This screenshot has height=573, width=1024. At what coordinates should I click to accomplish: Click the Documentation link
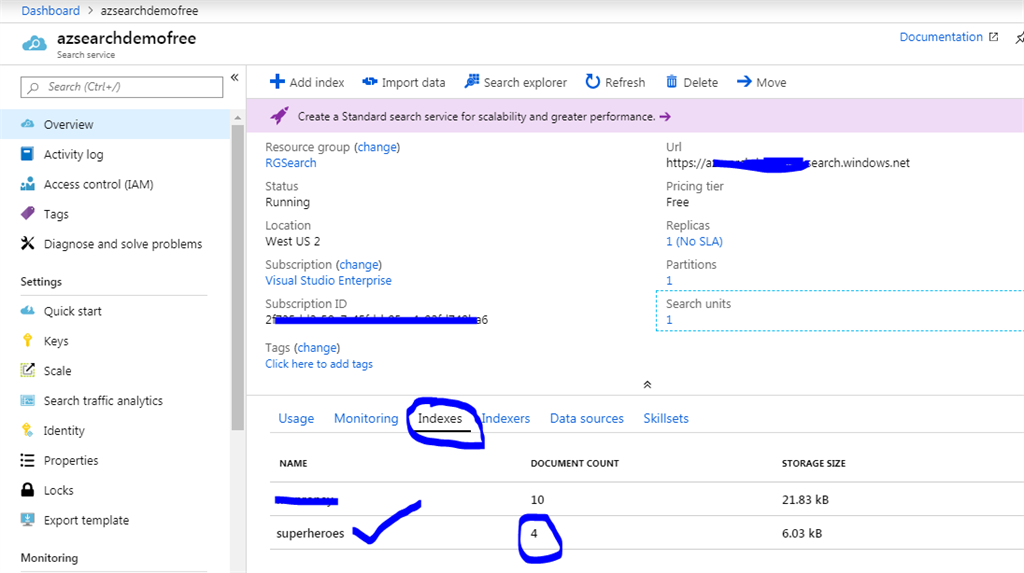pyautogui.click(x=941, y=37)
